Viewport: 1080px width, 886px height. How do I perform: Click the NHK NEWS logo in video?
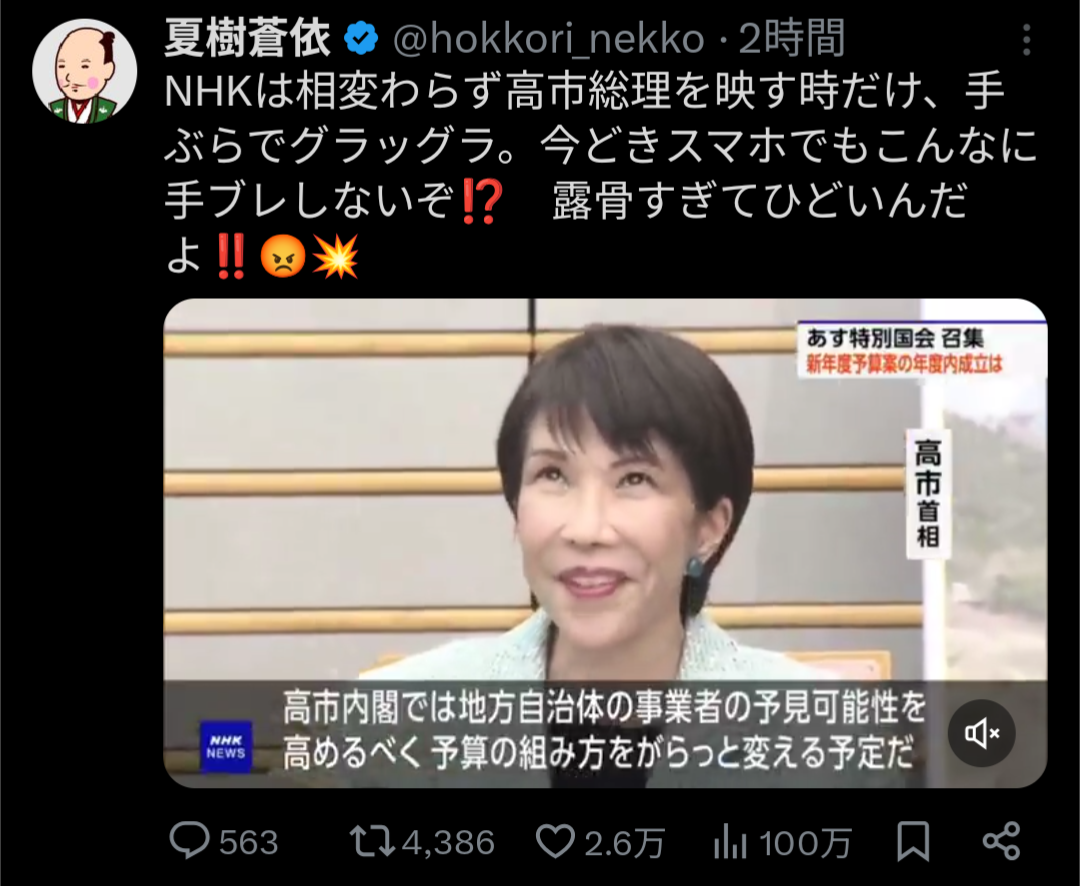click(x=226, y=747)
